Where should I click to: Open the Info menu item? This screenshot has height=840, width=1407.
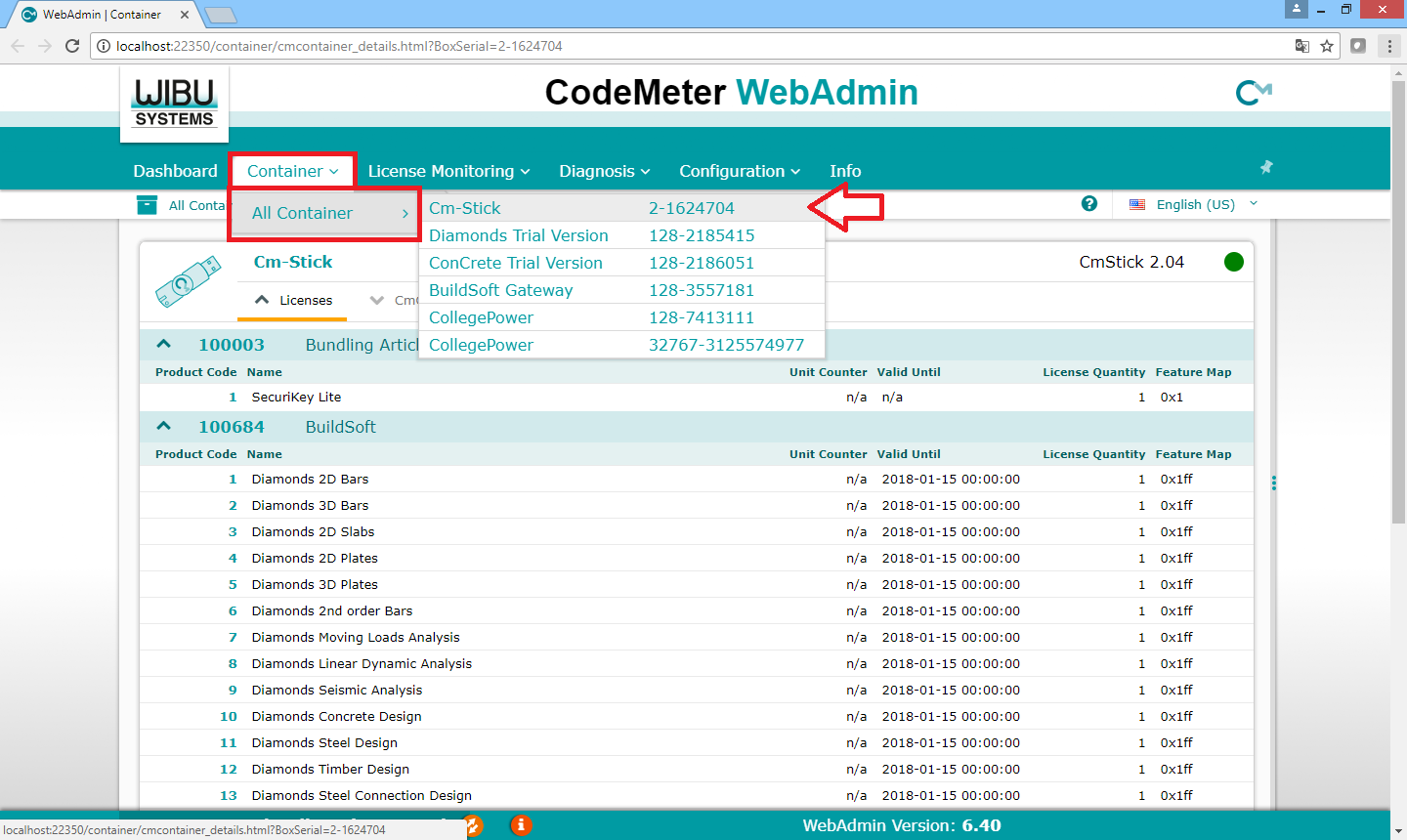point(845,171)
